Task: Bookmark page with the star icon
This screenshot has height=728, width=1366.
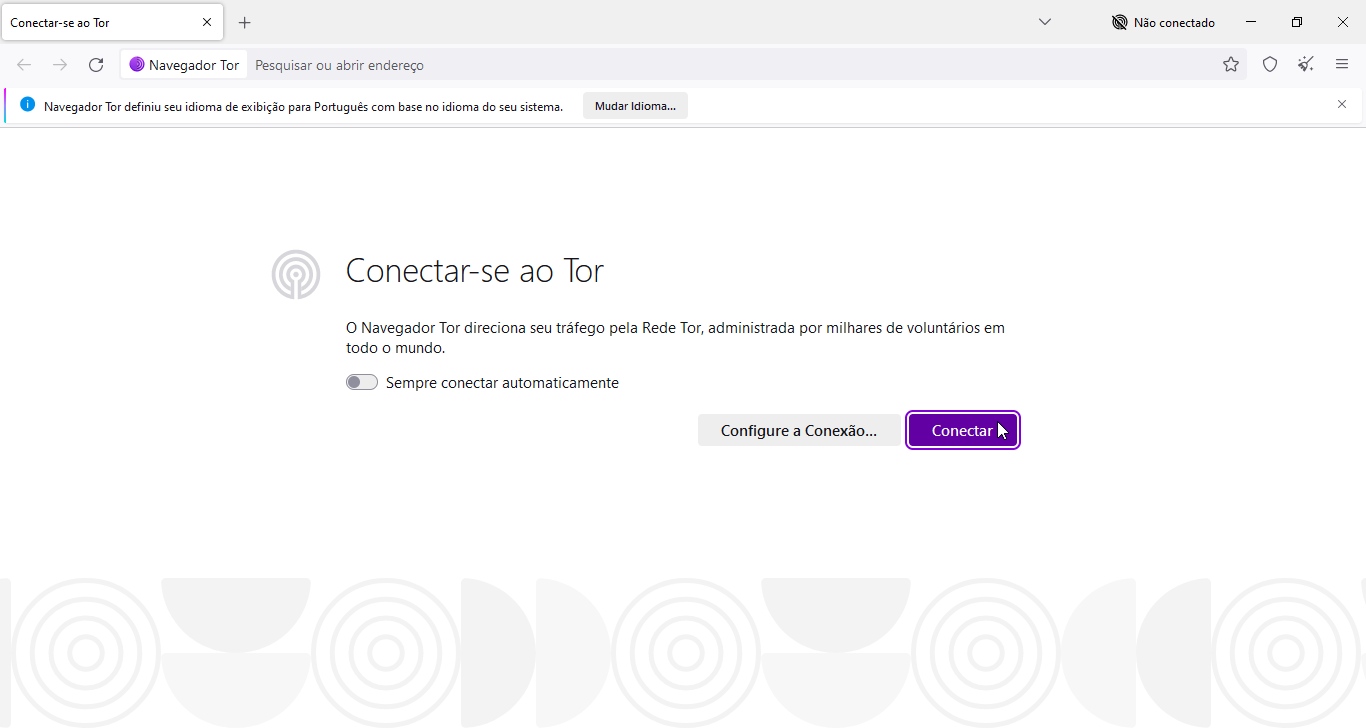Action: point(1231,65)
